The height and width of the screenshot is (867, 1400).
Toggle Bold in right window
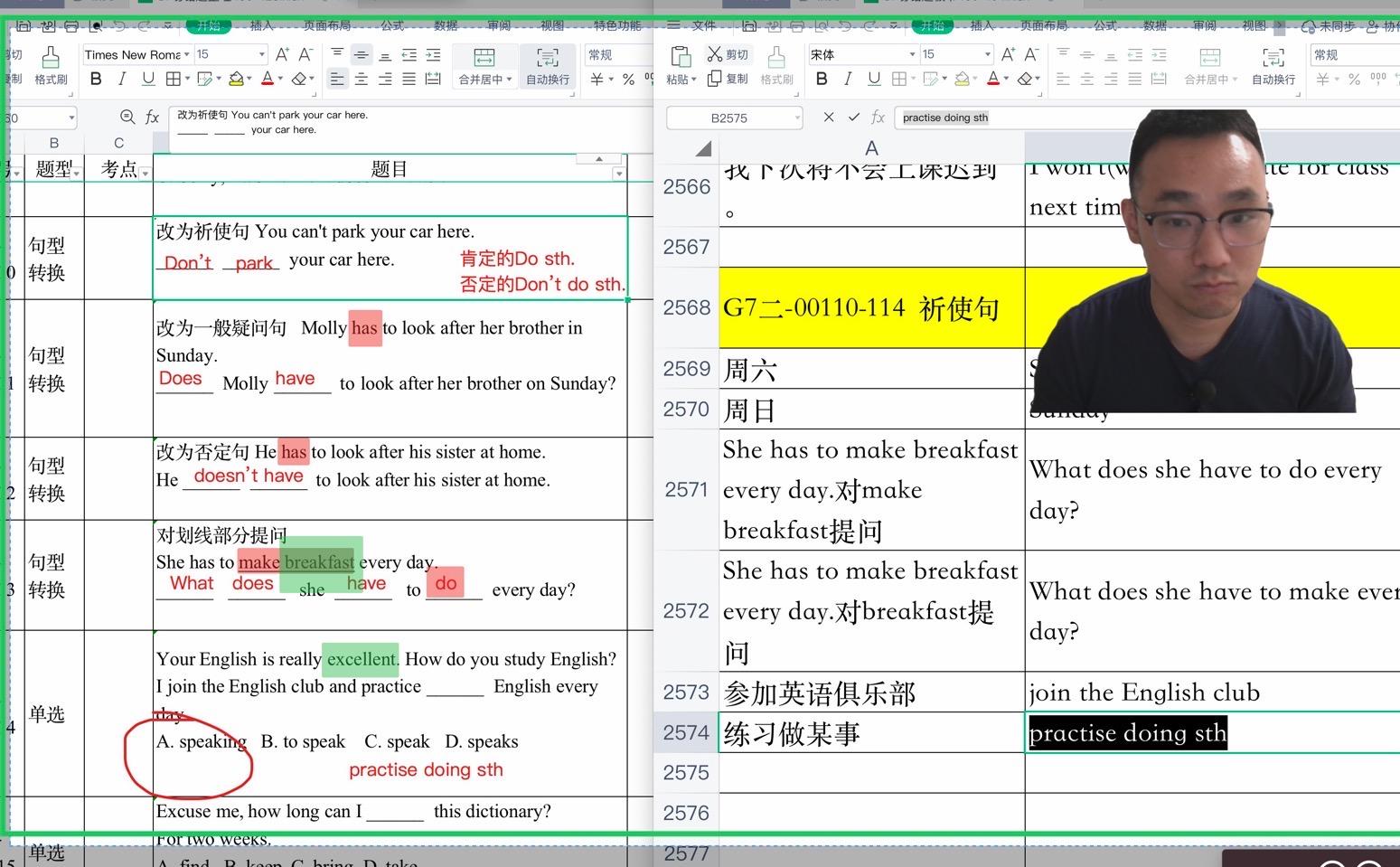tap(822, 80)
